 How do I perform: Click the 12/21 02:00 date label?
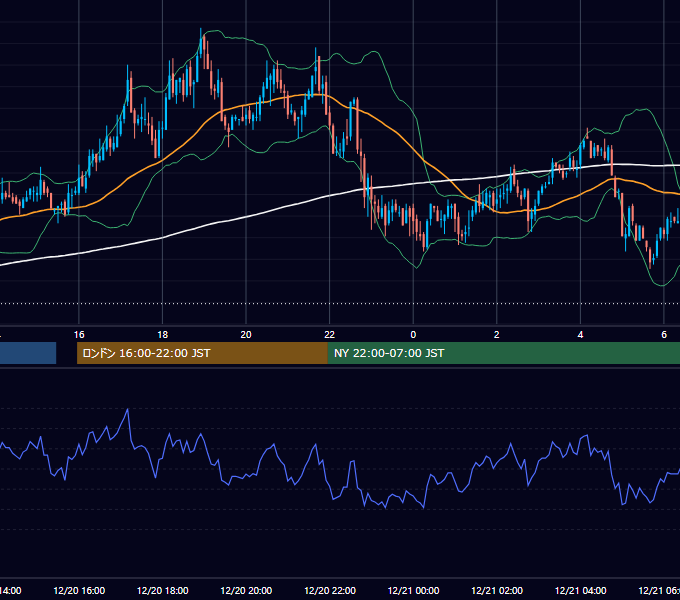point(497,590)
